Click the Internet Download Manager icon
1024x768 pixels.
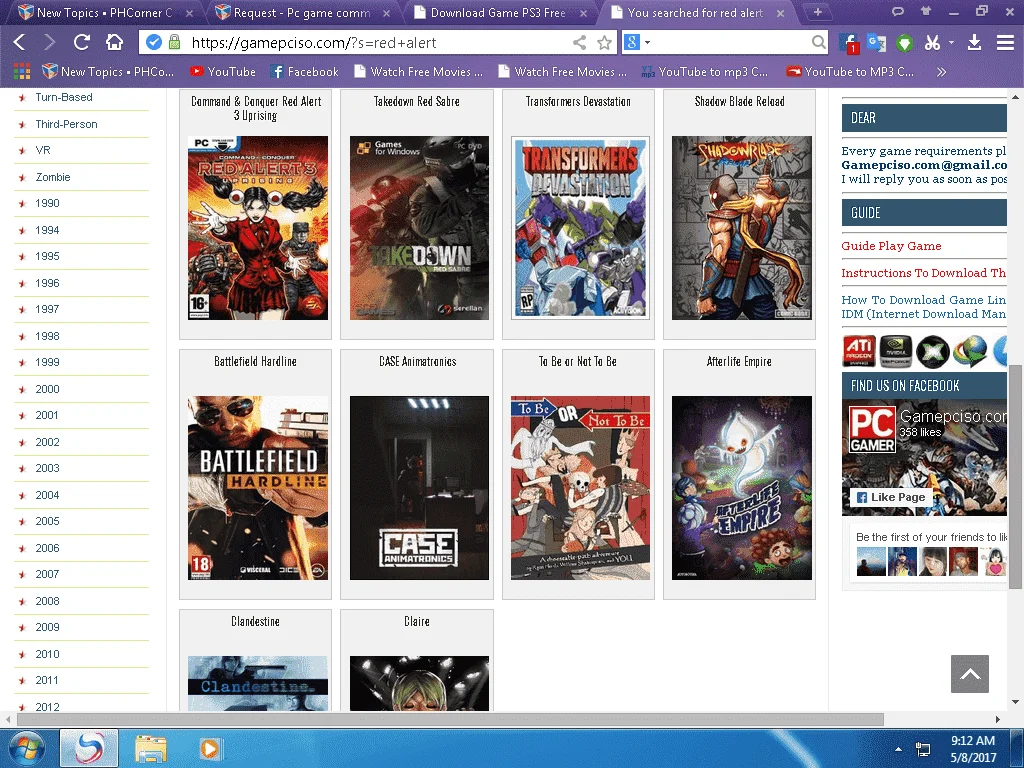[970, 351]
